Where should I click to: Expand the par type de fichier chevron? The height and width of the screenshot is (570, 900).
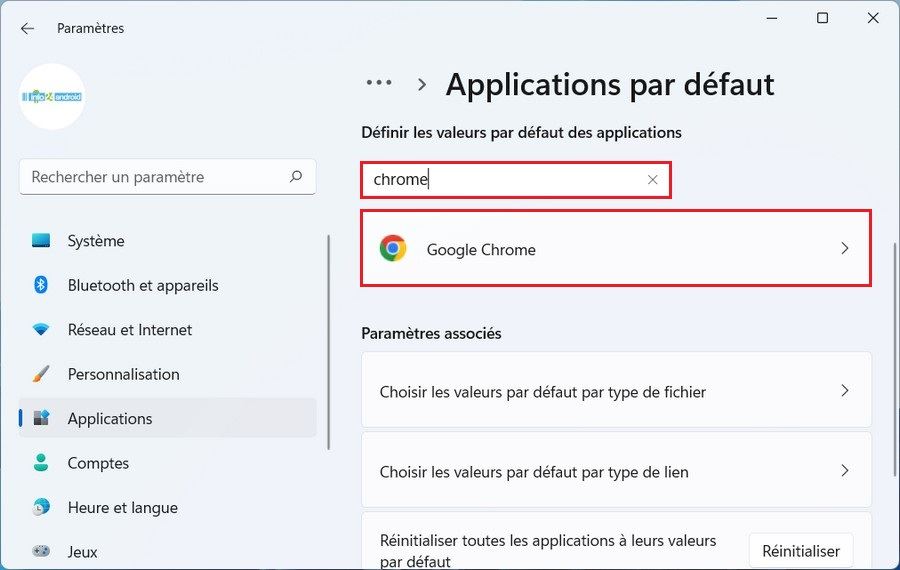(x=844, y=391)
